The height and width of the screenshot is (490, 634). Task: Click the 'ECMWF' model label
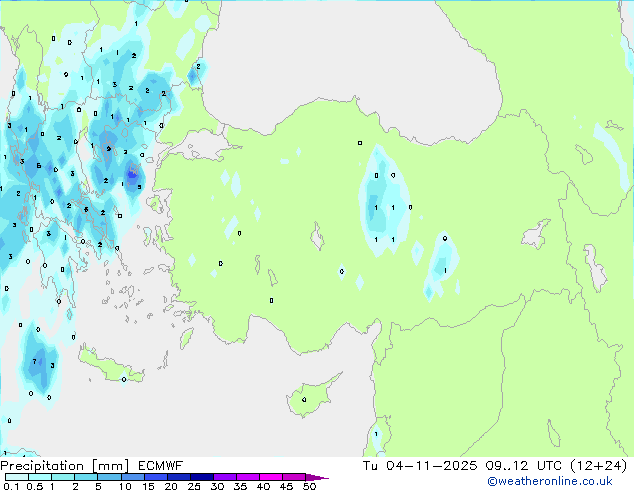point(161,466)
